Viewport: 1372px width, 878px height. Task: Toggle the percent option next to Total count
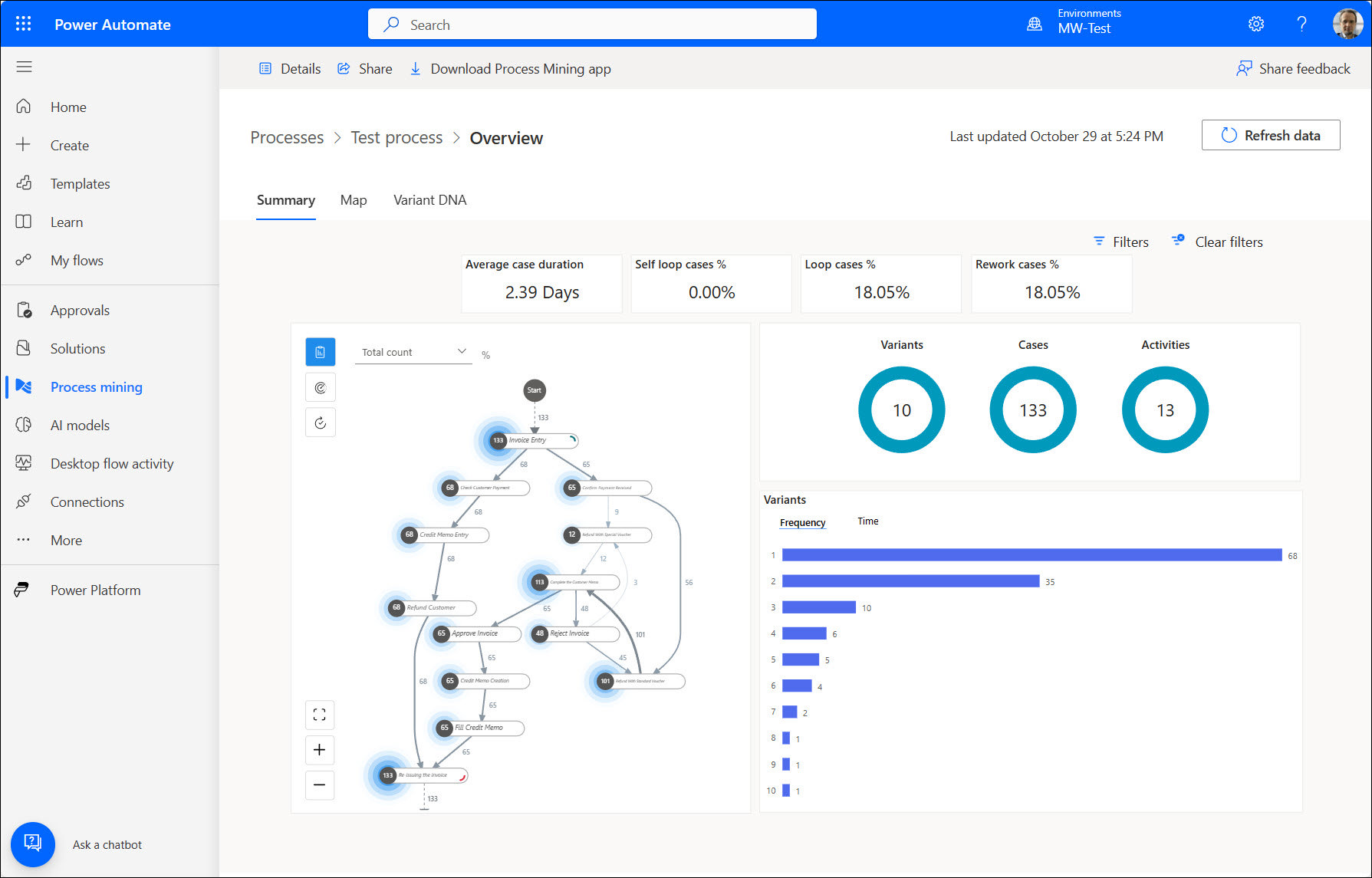pos(485,355)
